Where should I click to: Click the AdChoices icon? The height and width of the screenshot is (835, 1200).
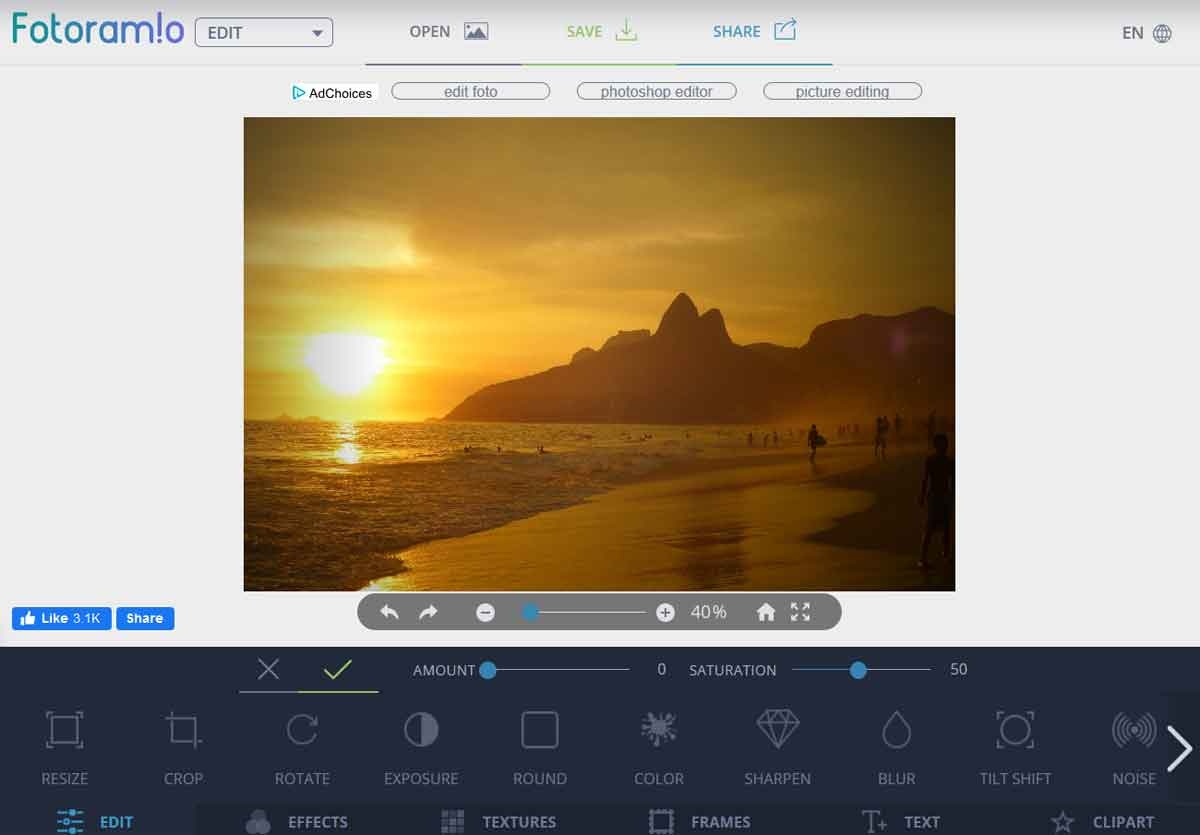pyautogui.click(x=298, y=92)
